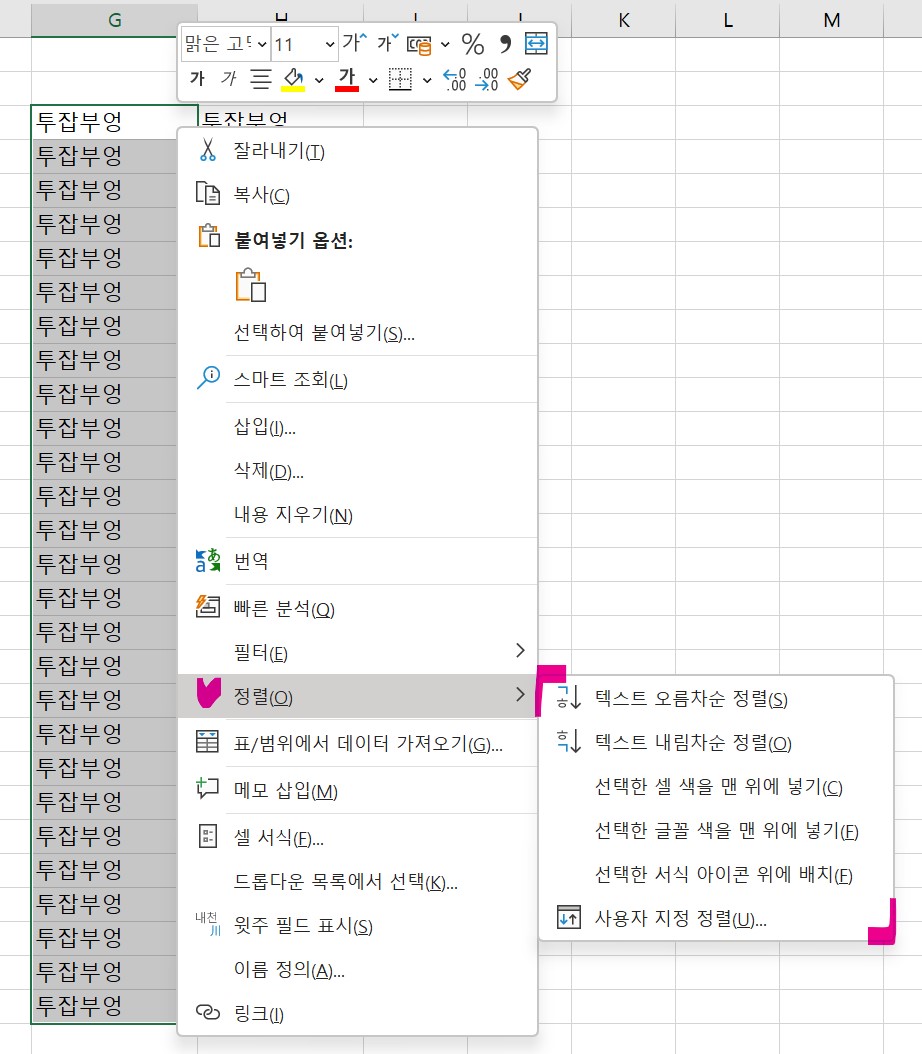
Task: Choose 스마트 조회(L) menu item
Action: pos(358,380)
